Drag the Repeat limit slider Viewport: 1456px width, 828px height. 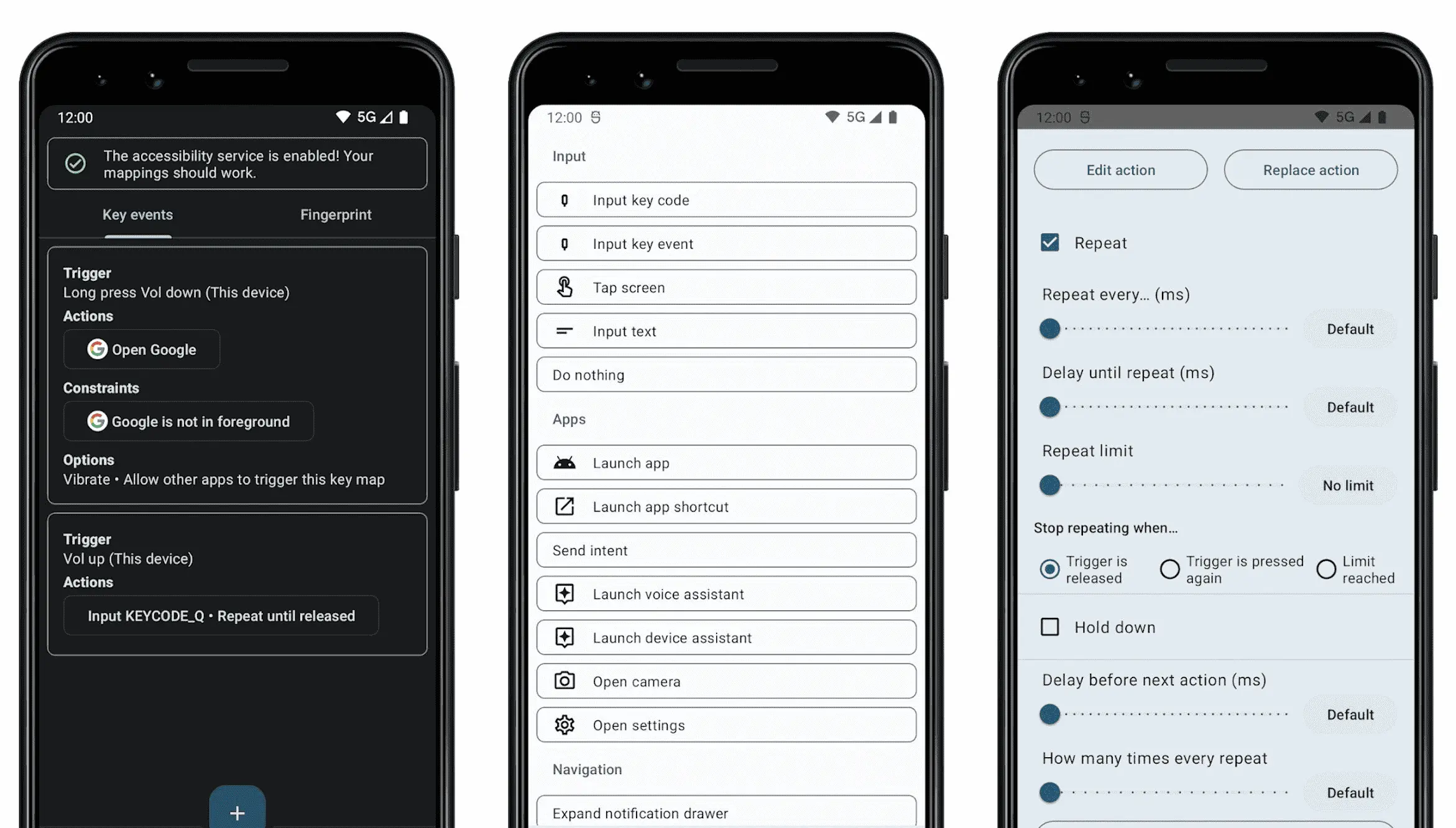[x=1050, y=485]
